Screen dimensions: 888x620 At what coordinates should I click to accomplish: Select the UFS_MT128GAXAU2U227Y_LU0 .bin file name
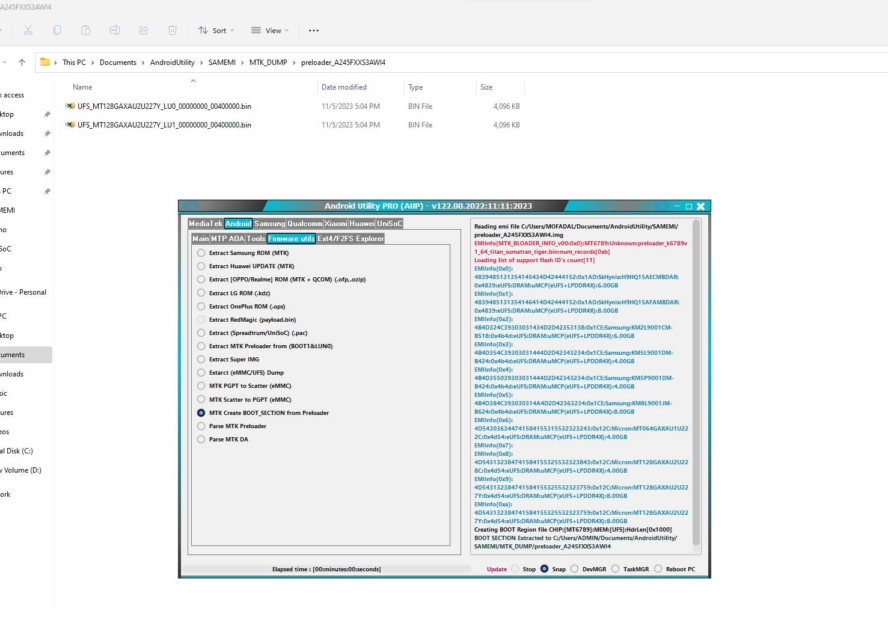pos(164,106)
